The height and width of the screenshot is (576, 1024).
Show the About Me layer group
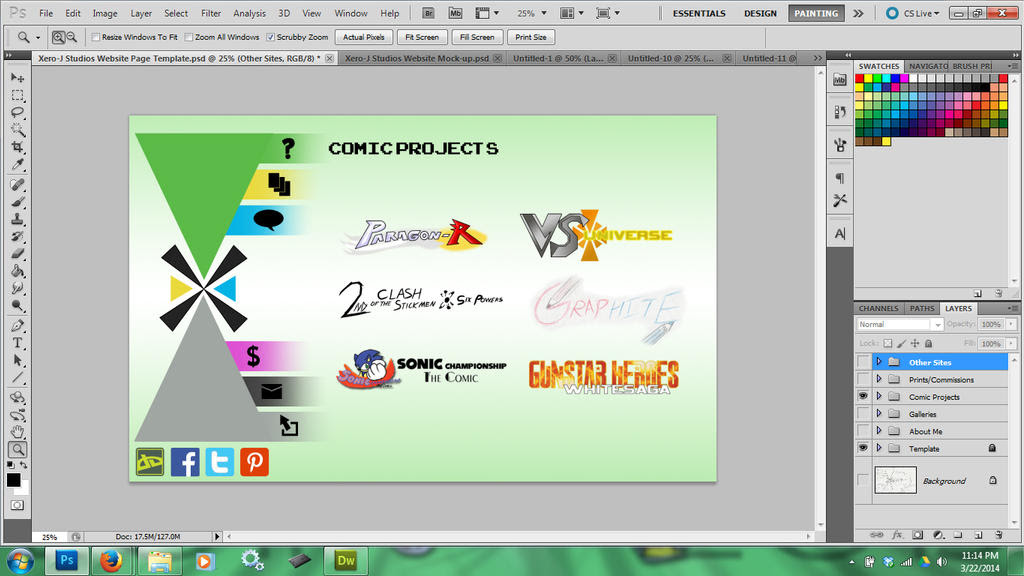coord(863,431)
